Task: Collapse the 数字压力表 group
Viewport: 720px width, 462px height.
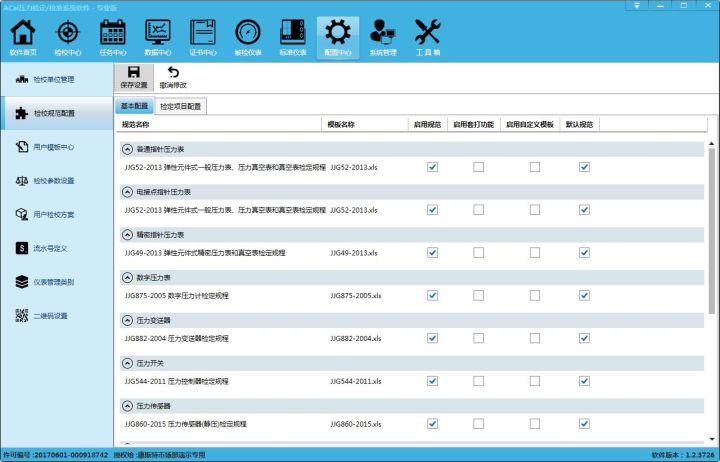Action: (127, 277)
